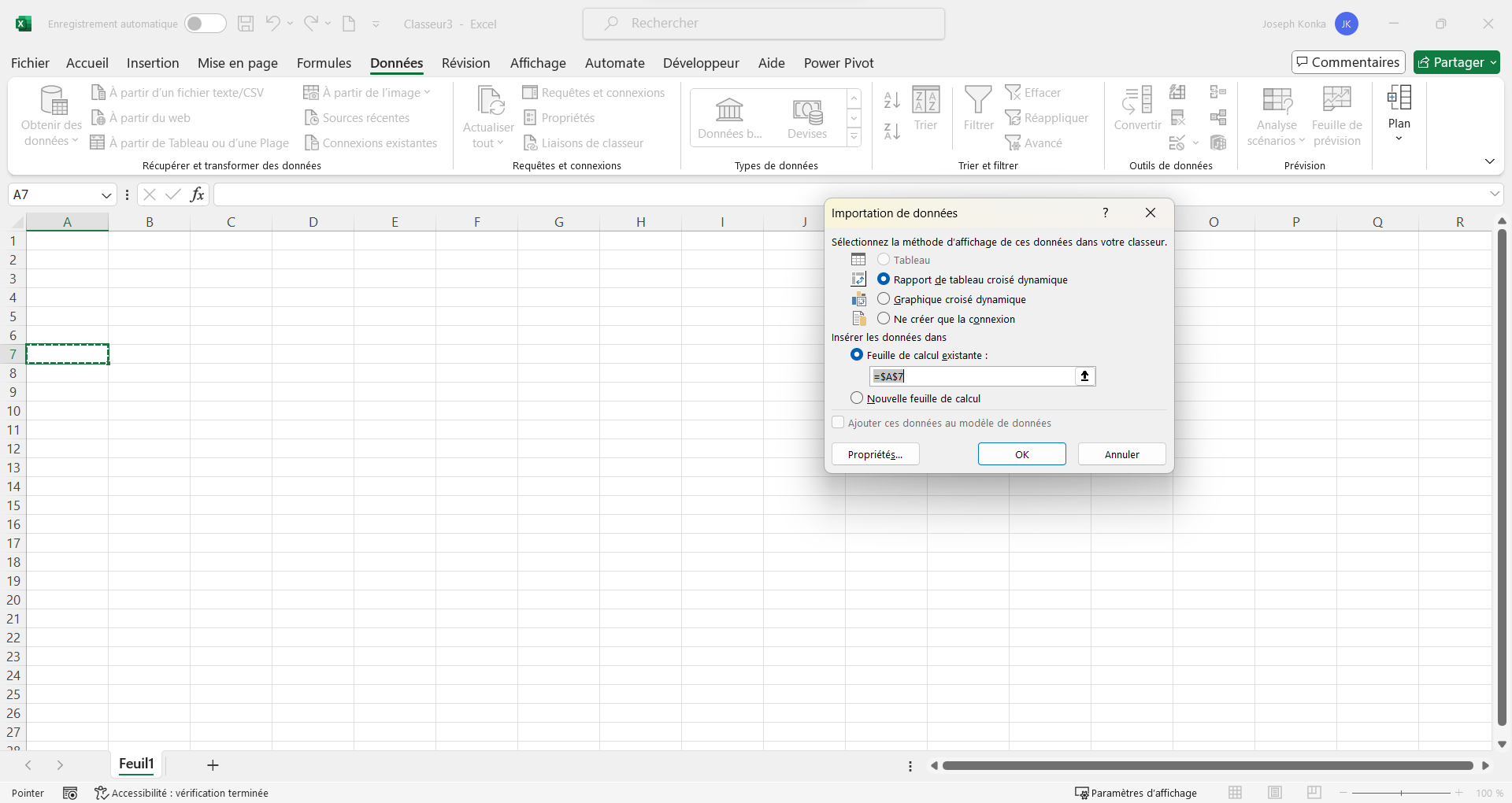Image resolution: width=1512 pixels, height=803 pixels.
Task: Open the Partager dropdown button
Action: point(1457,62)
